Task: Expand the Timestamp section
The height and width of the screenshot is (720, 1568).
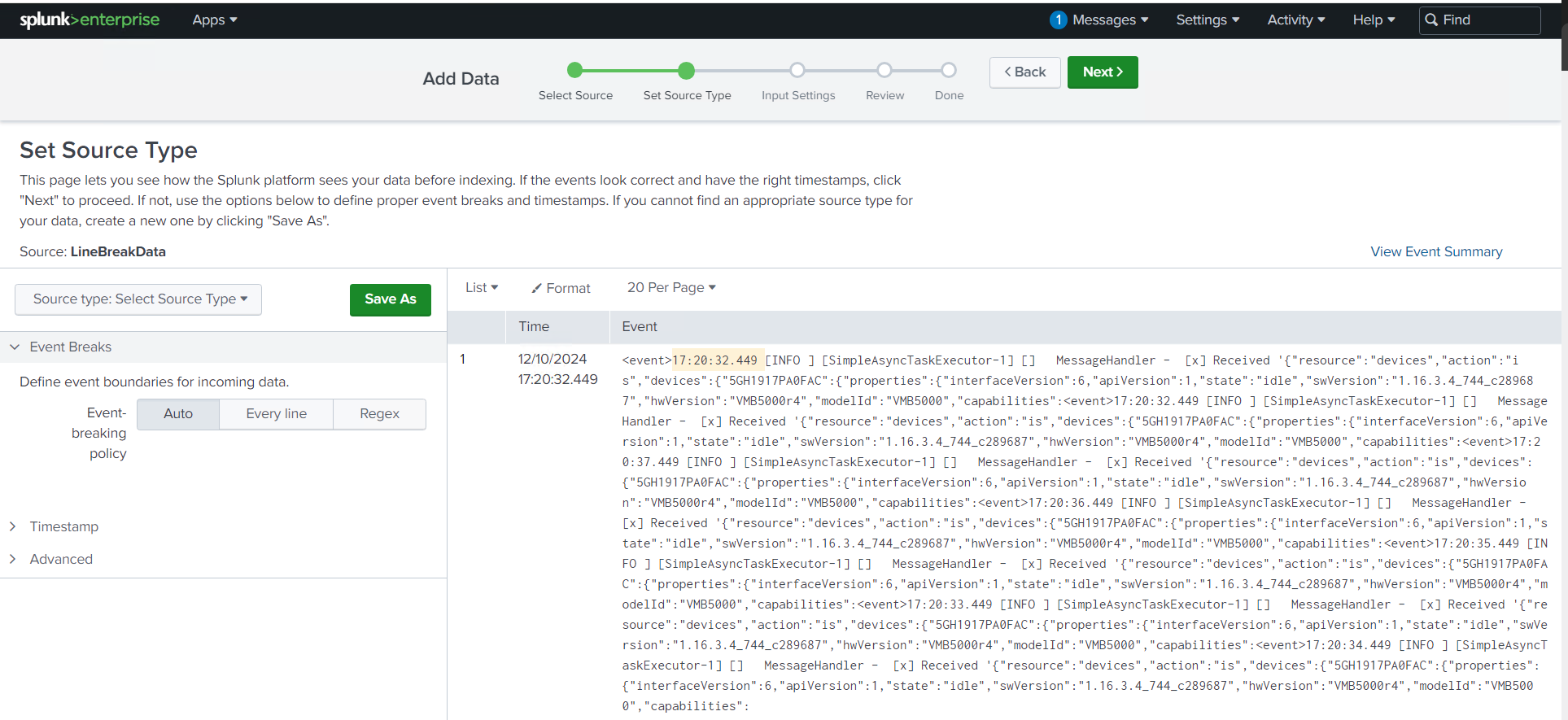Action: click(x=63, y=526)
